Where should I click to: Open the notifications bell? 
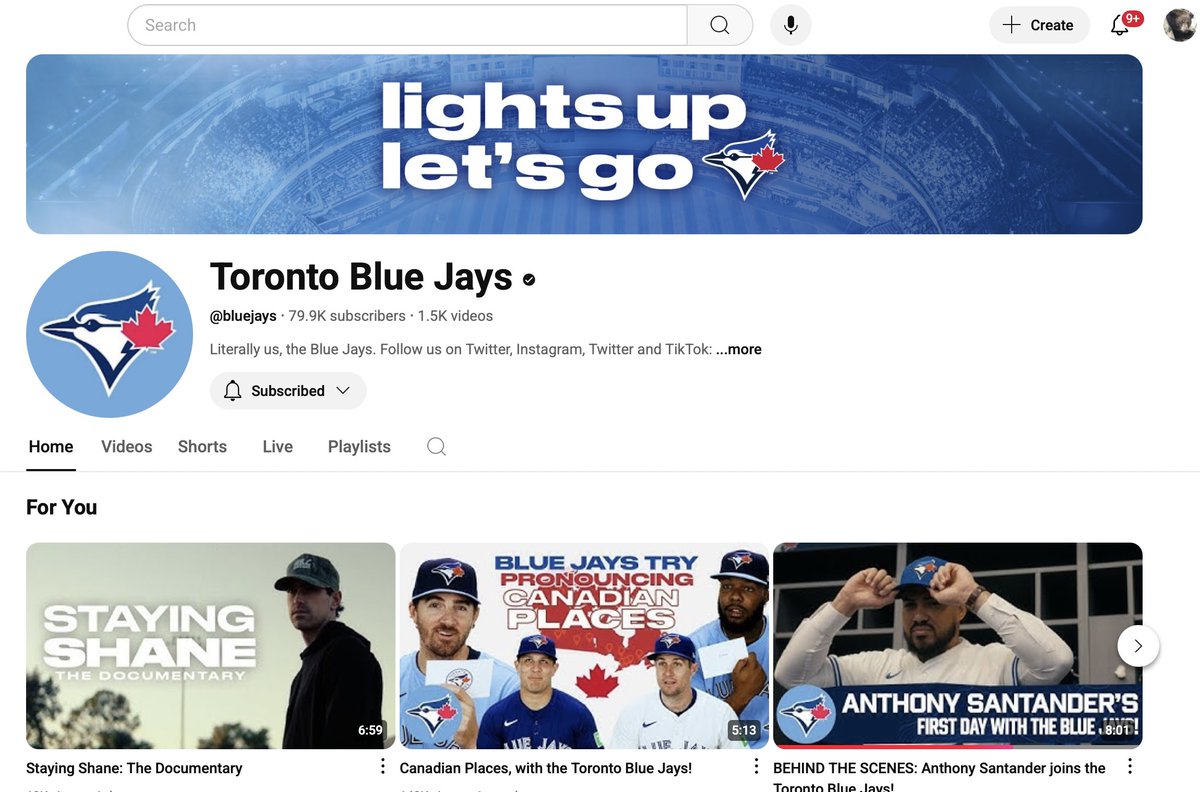tap(1121, 25)
